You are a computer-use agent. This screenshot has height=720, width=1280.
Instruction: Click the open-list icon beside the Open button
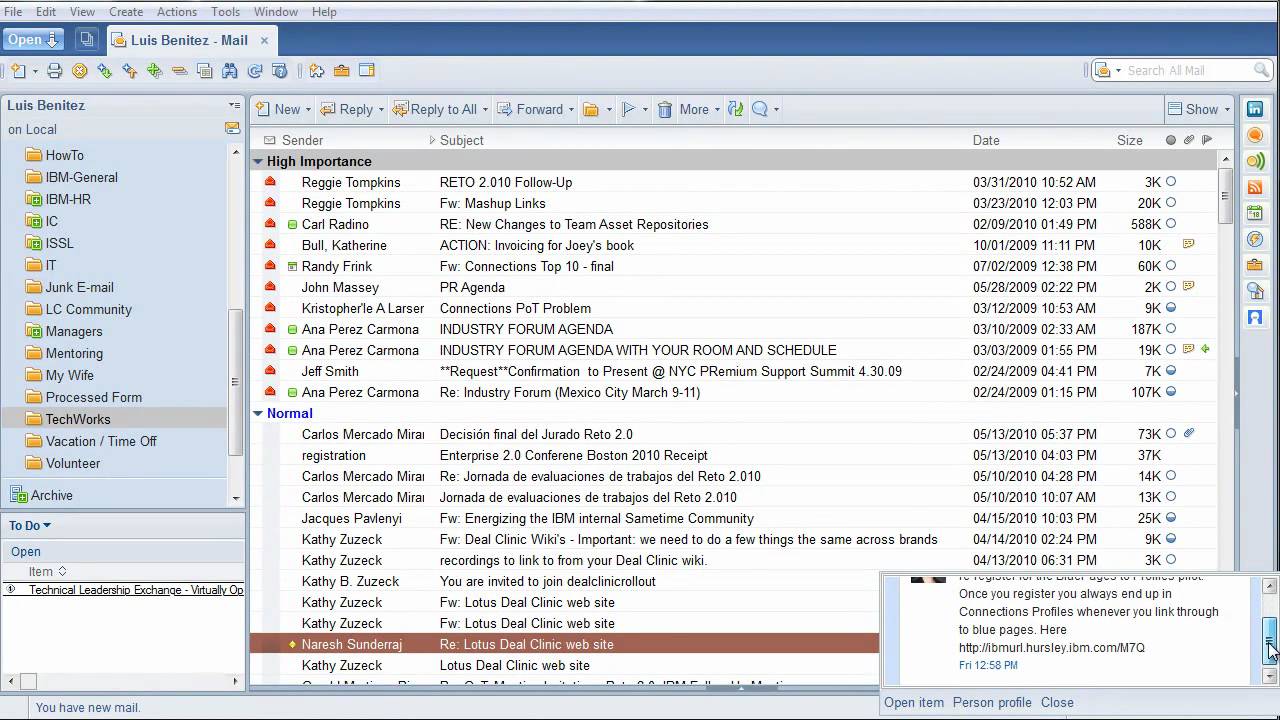[x=87, y=40]
